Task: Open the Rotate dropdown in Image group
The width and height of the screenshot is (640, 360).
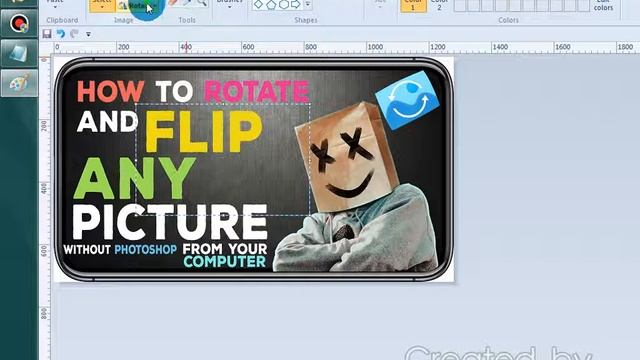Action: (x=139, y=6)
